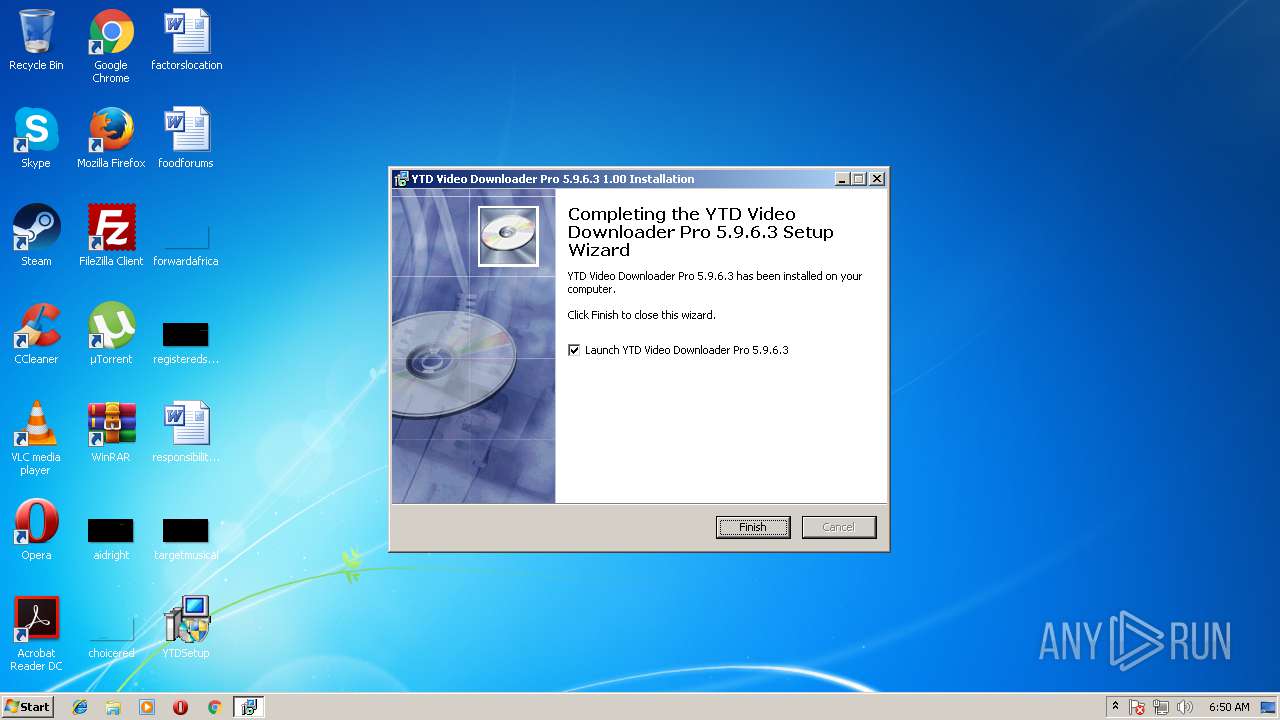Select the responsibilit... Word document
Viewport: 1280px width, 720px height.
tap(186, 432)
